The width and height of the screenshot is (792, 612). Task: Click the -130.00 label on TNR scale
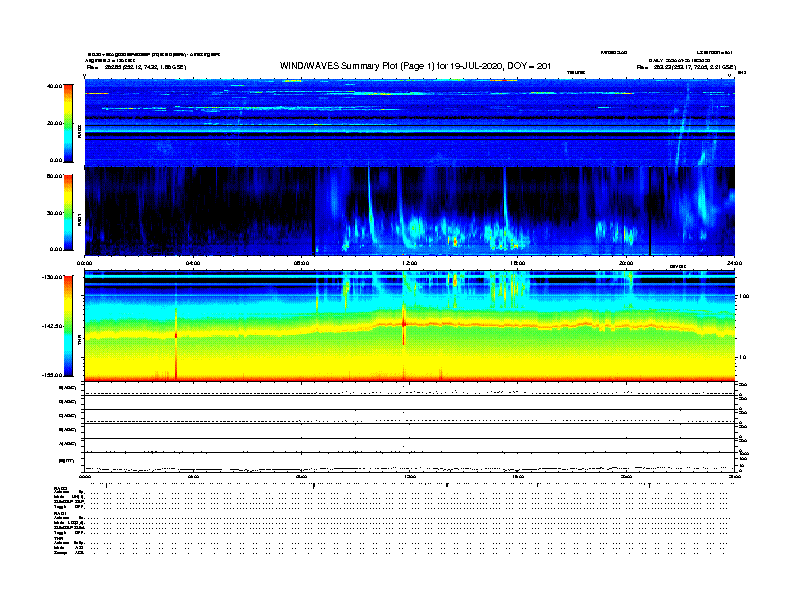[52, 277]
